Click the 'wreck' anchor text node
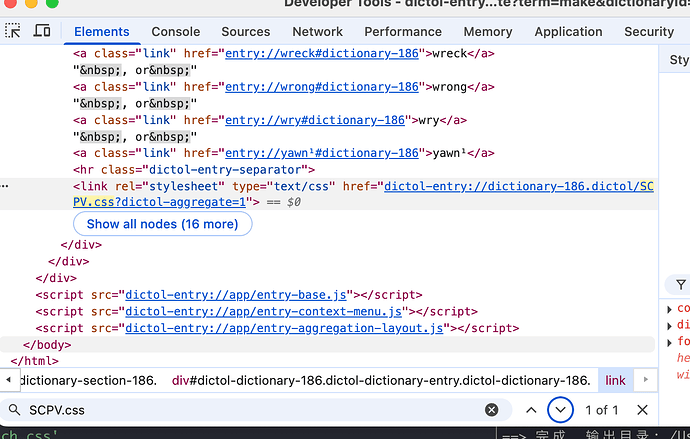 (x=449, y=53)
